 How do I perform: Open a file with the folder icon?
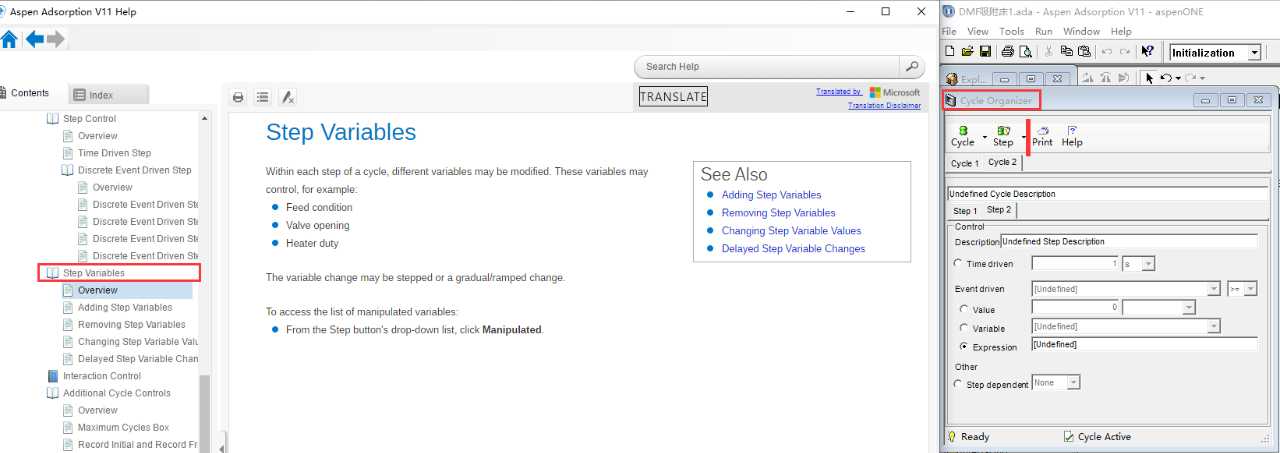click(x=967, y=52)
